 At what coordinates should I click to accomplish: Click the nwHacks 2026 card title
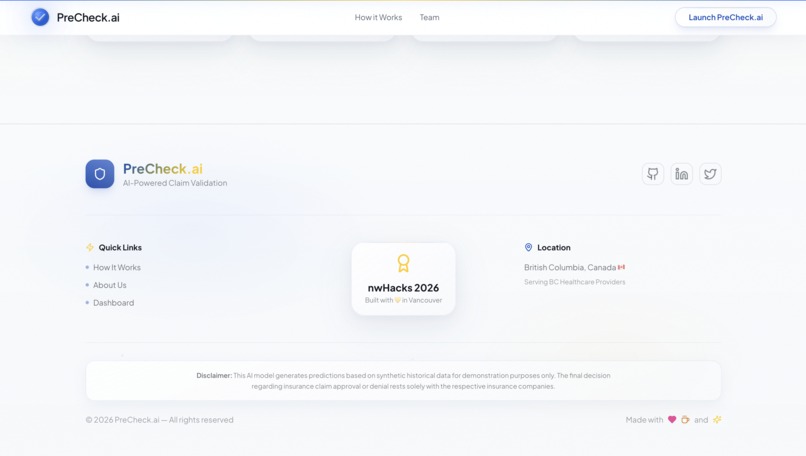coord(404,287)
